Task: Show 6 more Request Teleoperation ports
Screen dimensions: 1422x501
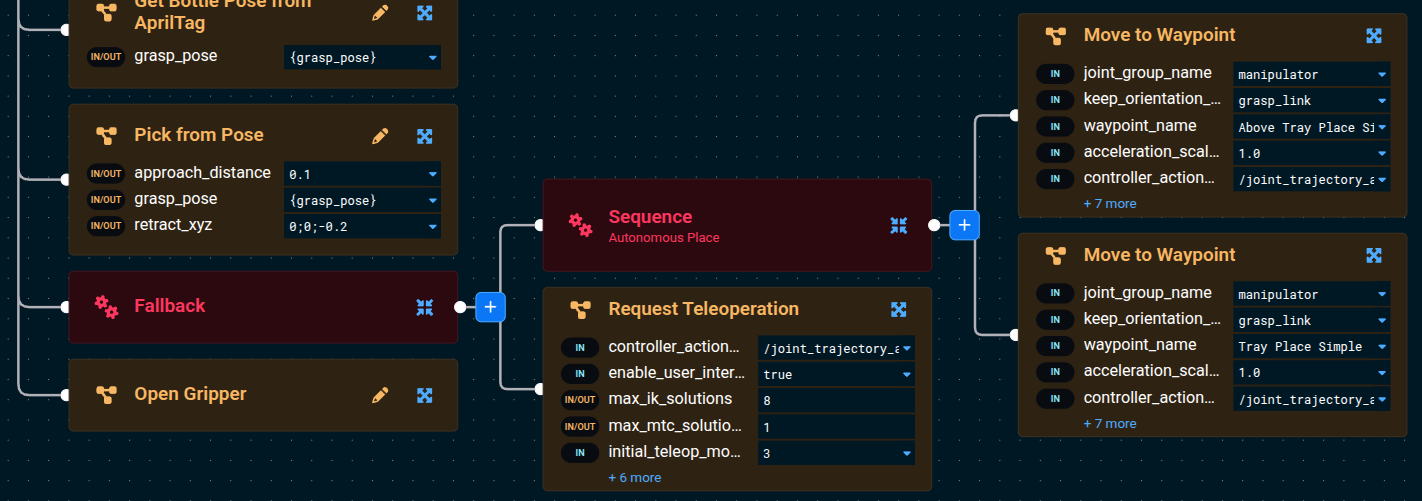Action: click(x=634, y=478)
